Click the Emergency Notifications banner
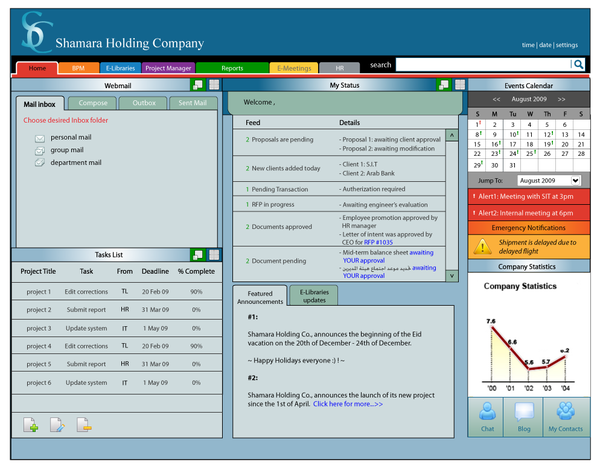 528,228
